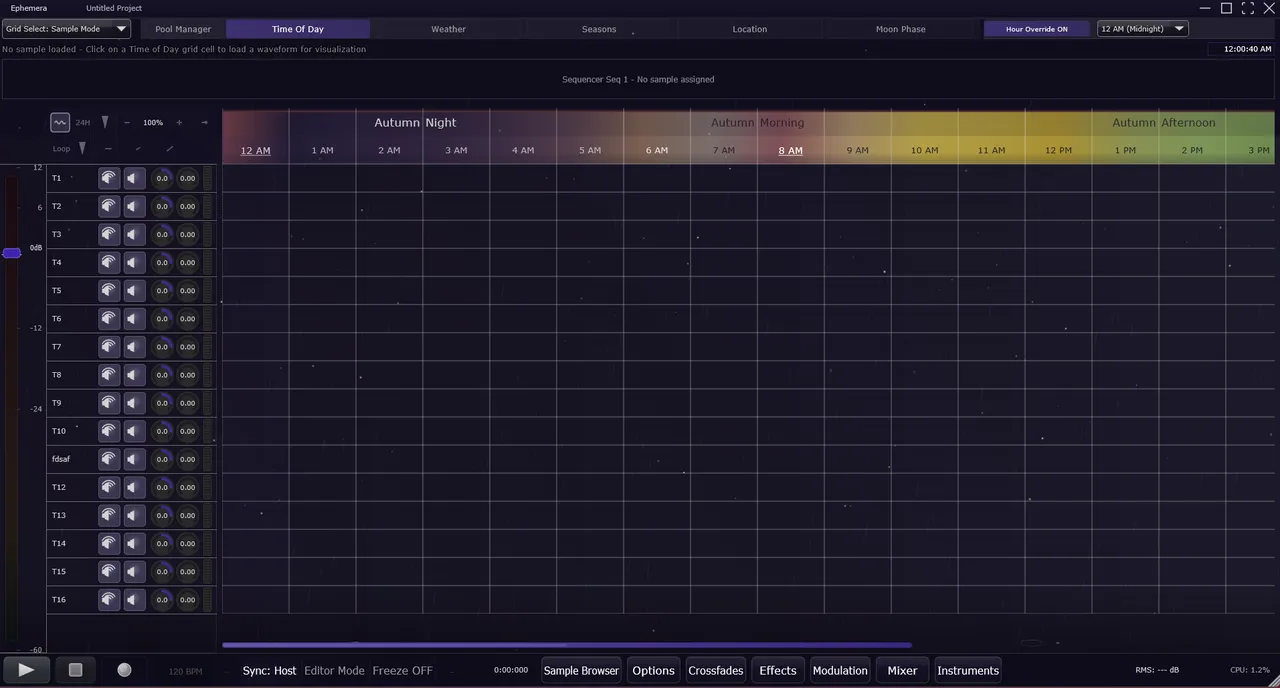Solo track T3 with its speaker button

[x=108, y=234]
